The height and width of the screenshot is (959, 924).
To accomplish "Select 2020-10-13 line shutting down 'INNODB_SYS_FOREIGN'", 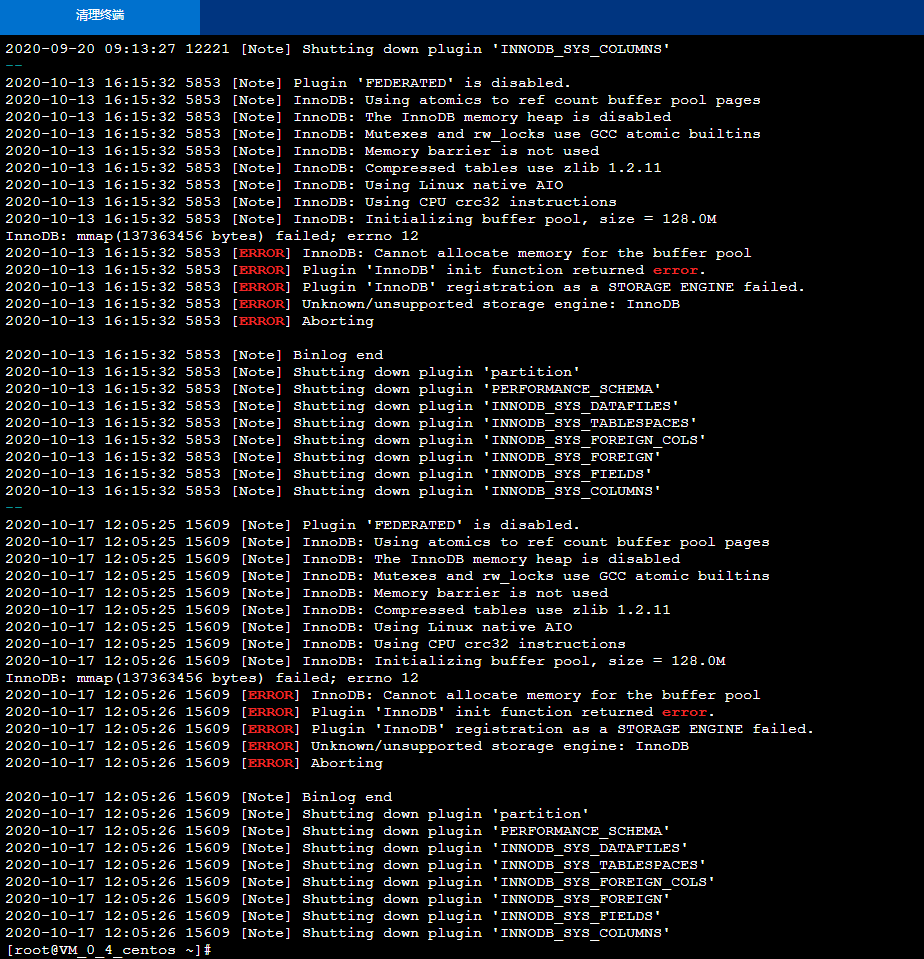I will [x=333, y=457].
